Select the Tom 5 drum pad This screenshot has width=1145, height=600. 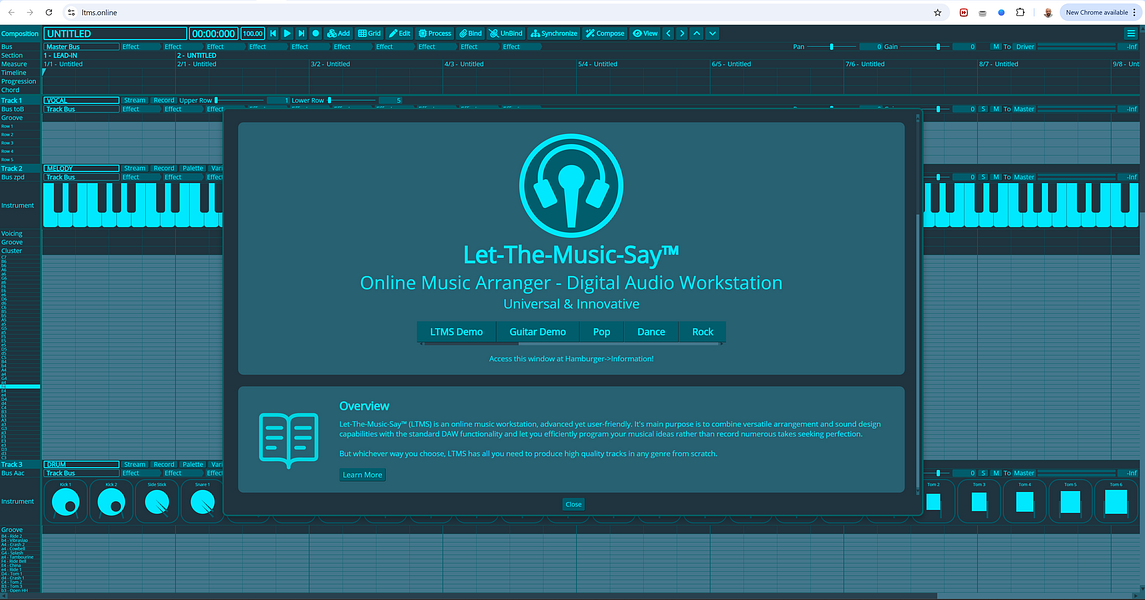point(1071,501)
